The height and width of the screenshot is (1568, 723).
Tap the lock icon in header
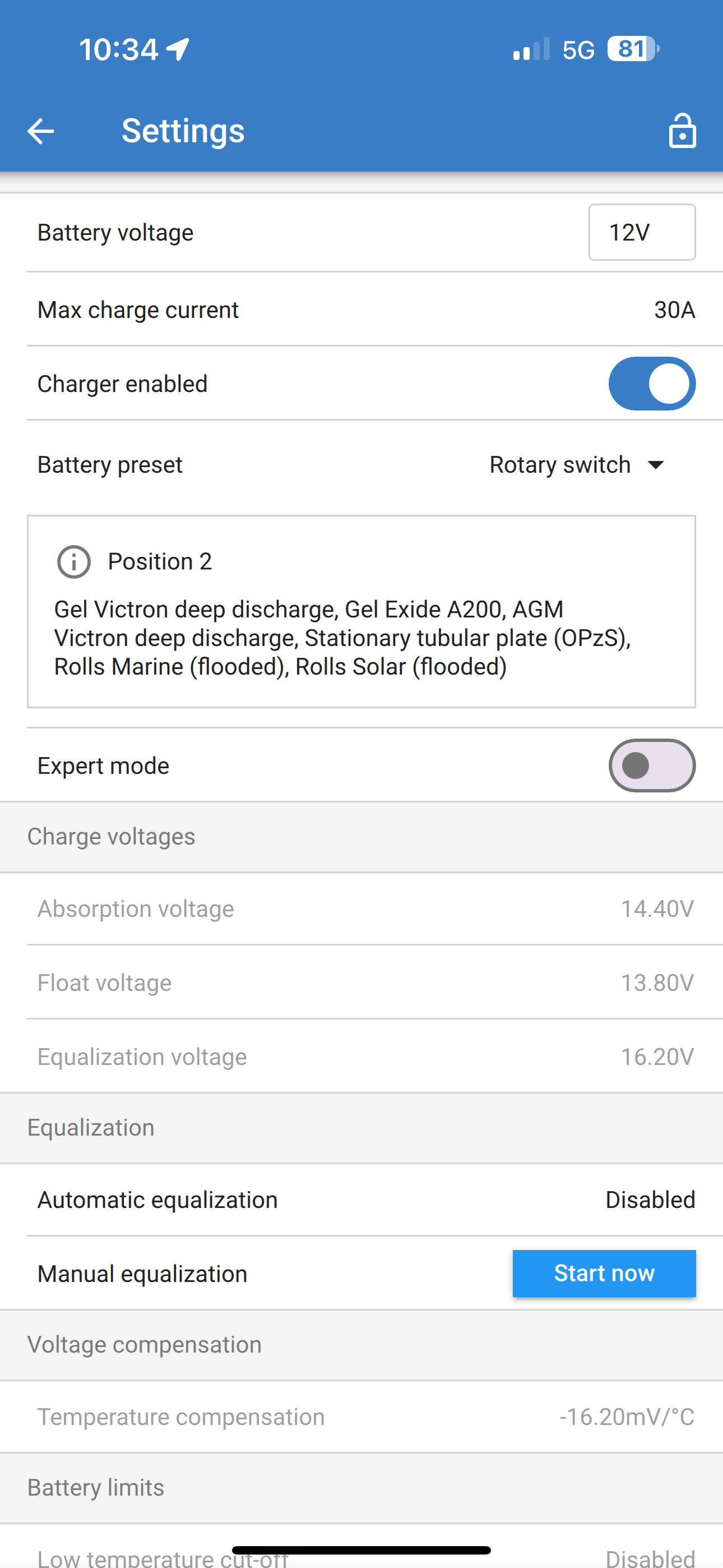coord(682,131)
